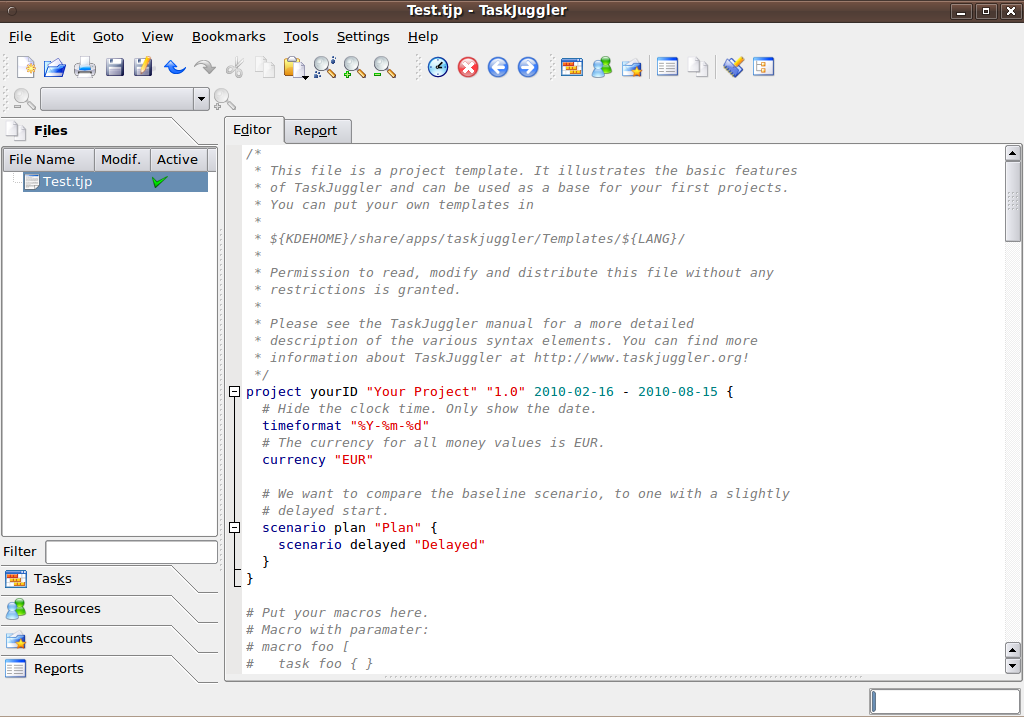
Task: Click the Print toolbar icon
Action: (85, 68)
